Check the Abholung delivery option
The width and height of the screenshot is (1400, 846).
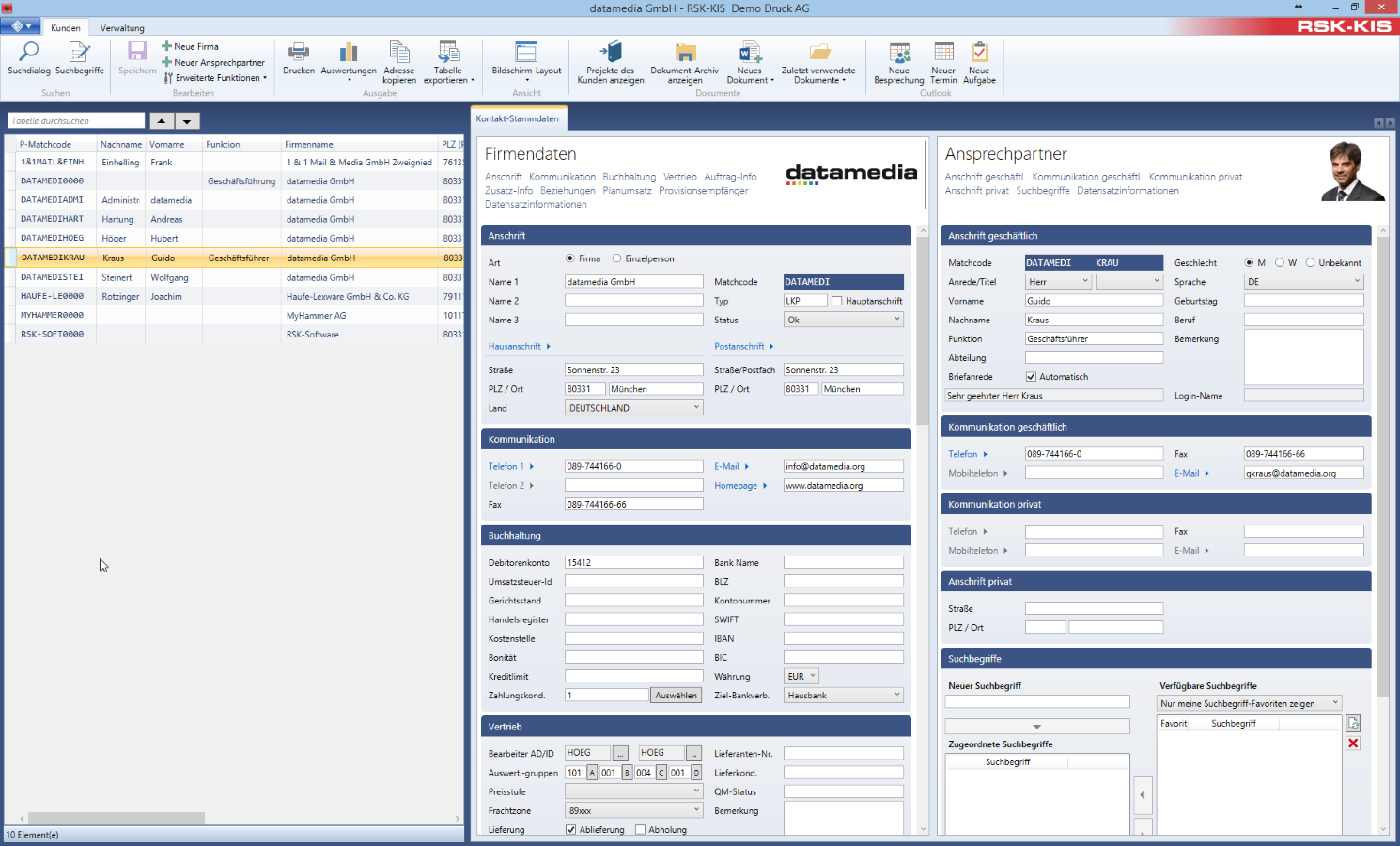640,829
